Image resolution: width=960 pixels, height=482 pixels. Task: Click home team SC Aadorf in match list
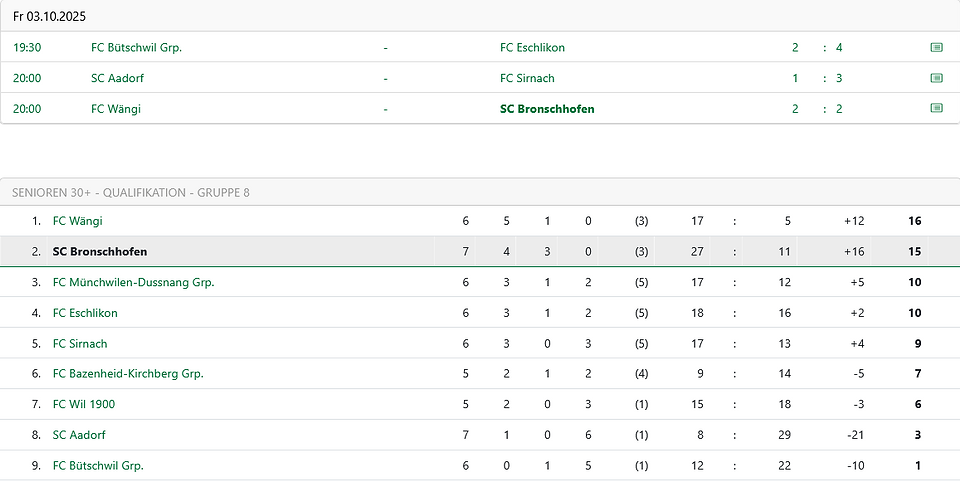tap(118, 78)
